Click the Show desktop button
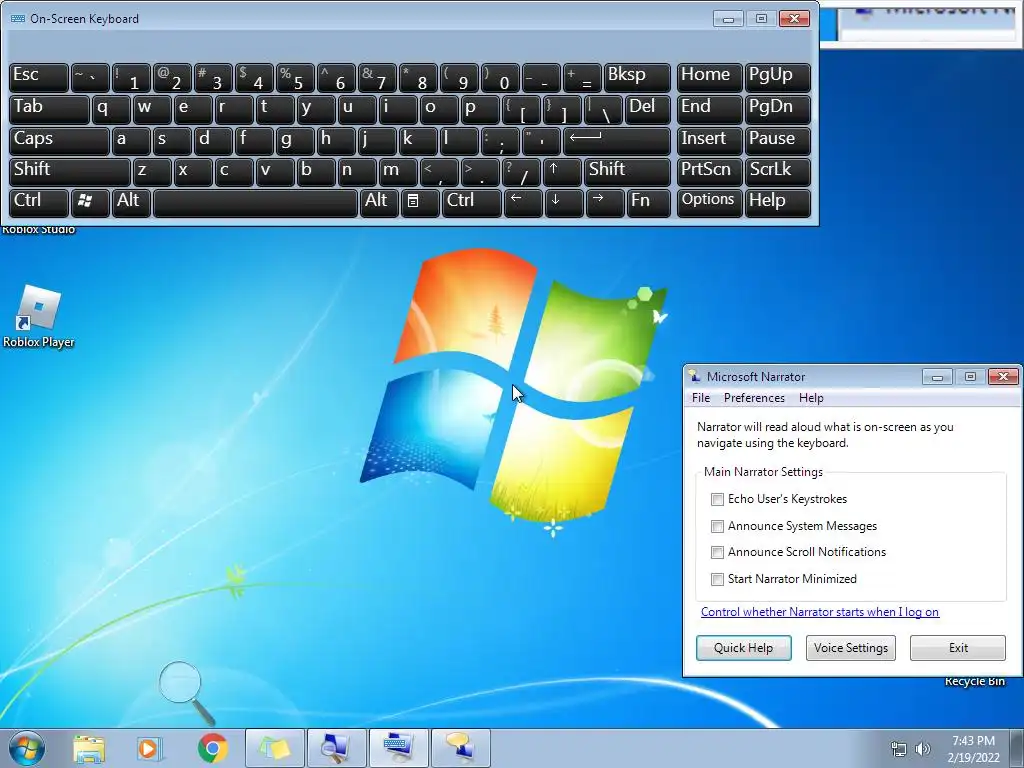The height and width of the screenshot is (768, 1024). [1016, 749]
